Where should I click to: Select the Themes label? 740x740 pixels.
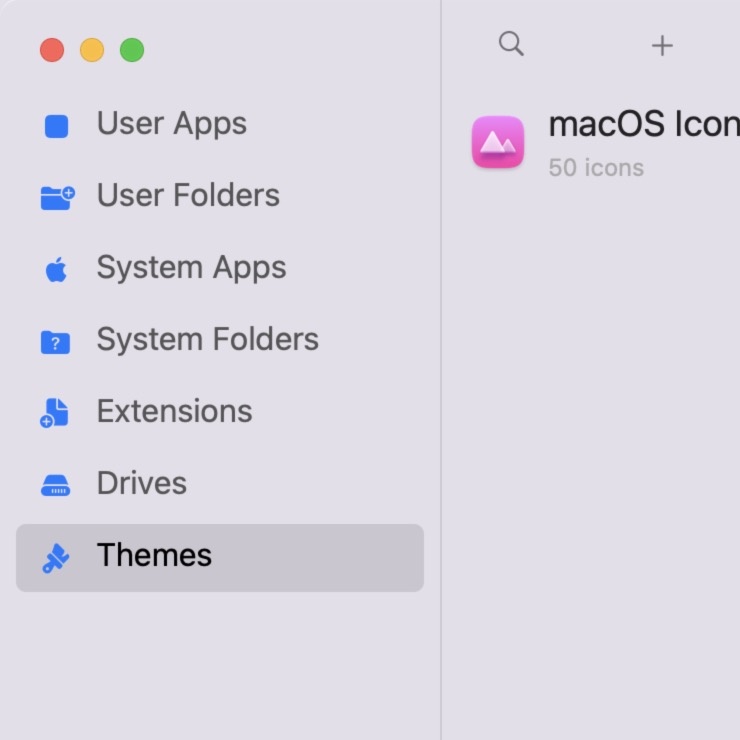(x=154, y=555)
